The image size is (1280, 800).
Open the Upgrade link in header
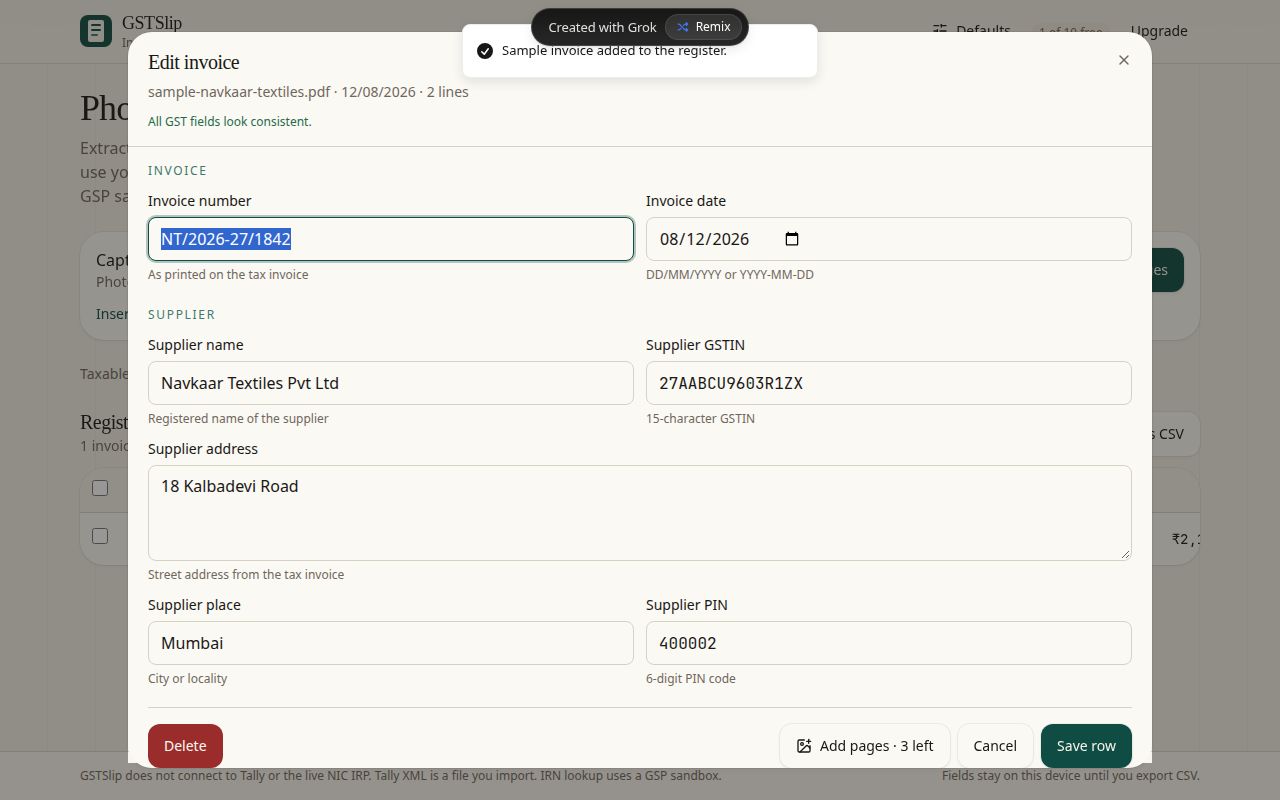pyautogui.click(x=1159, y=31)
